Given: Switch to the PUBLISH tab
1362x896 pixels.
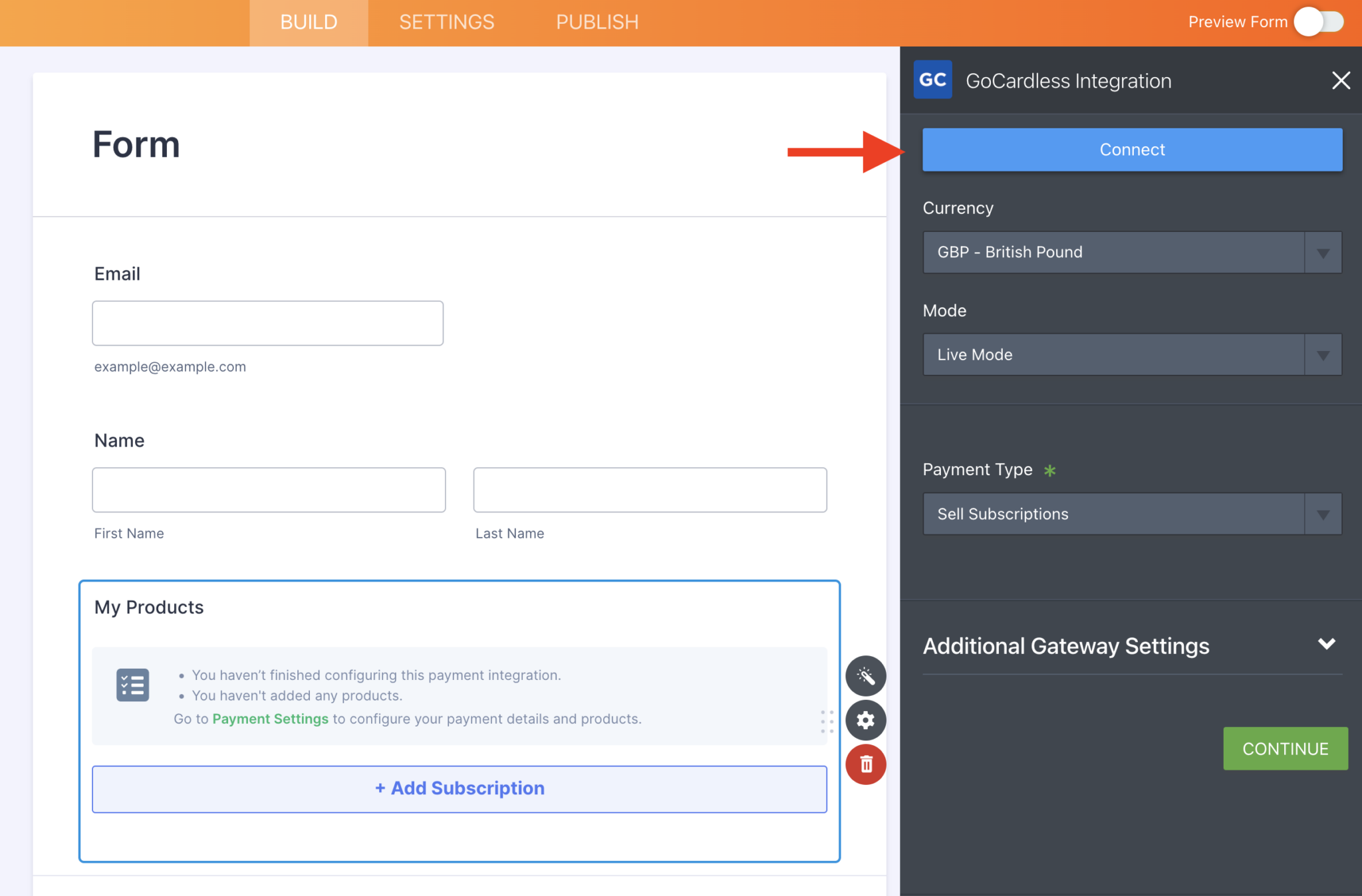Looking at the screenshot, I should tap(597, 22).
